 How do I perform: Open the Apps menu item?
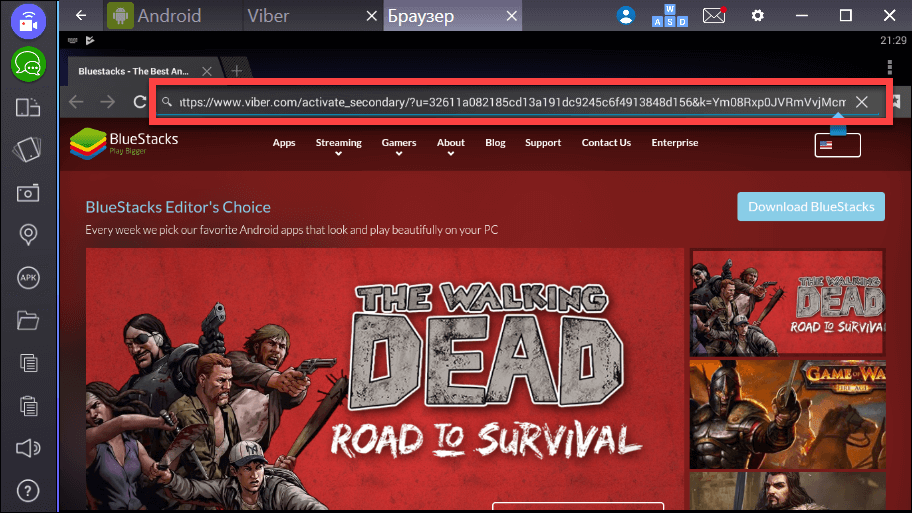(284, 142)
